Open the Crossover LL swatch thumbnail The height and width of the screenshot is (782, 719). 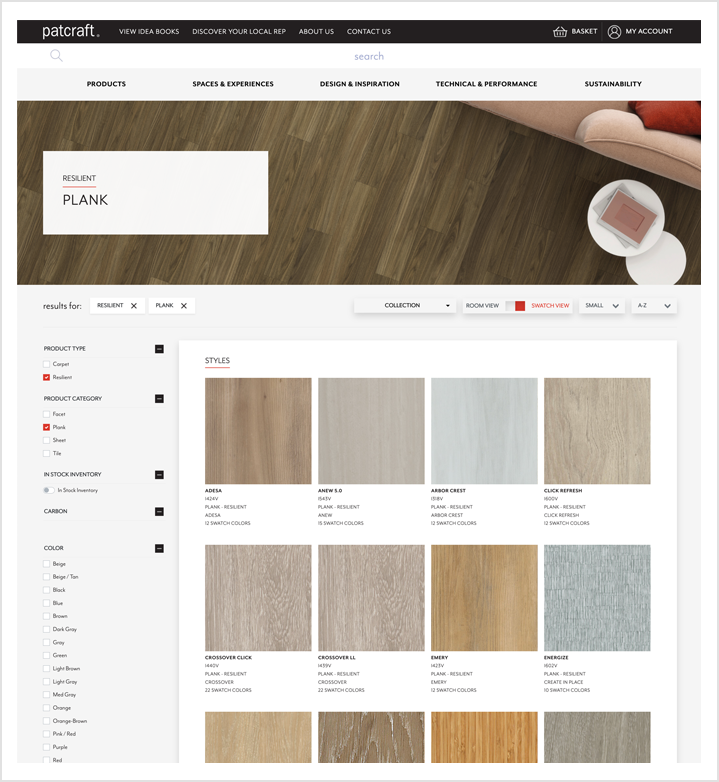pos(371,598)
